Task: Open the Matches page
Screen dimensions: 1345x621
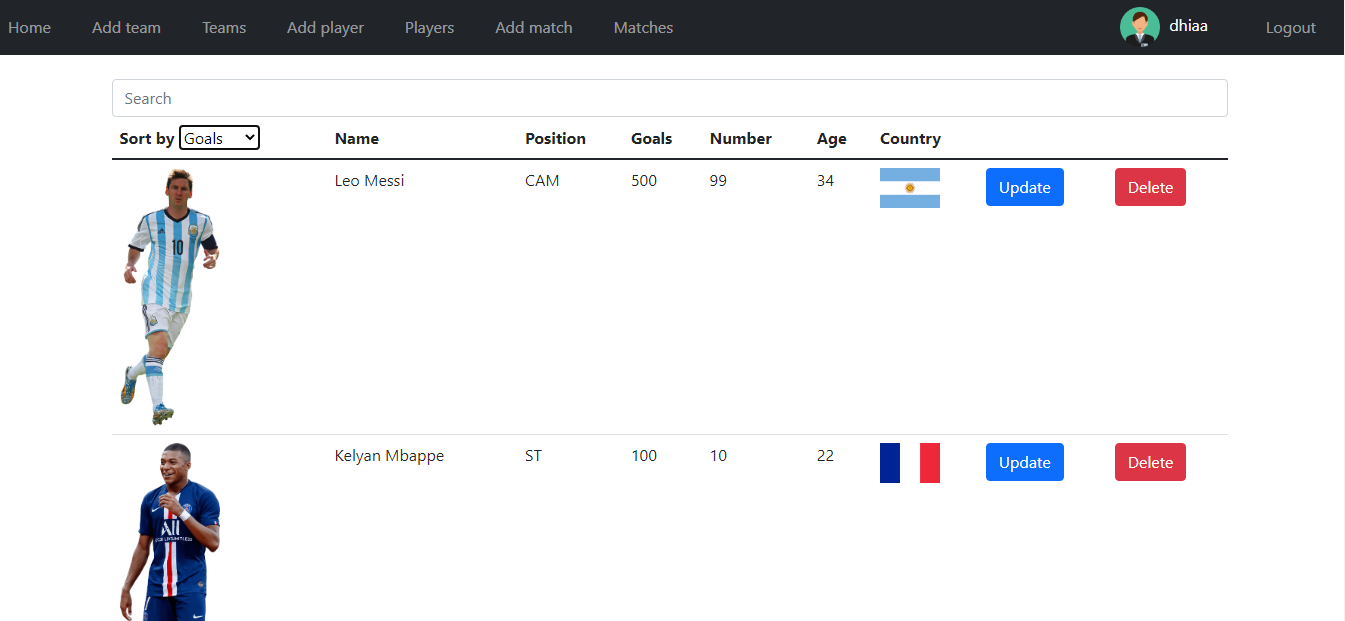Action: pyautogui.click(x=643, y=27)
